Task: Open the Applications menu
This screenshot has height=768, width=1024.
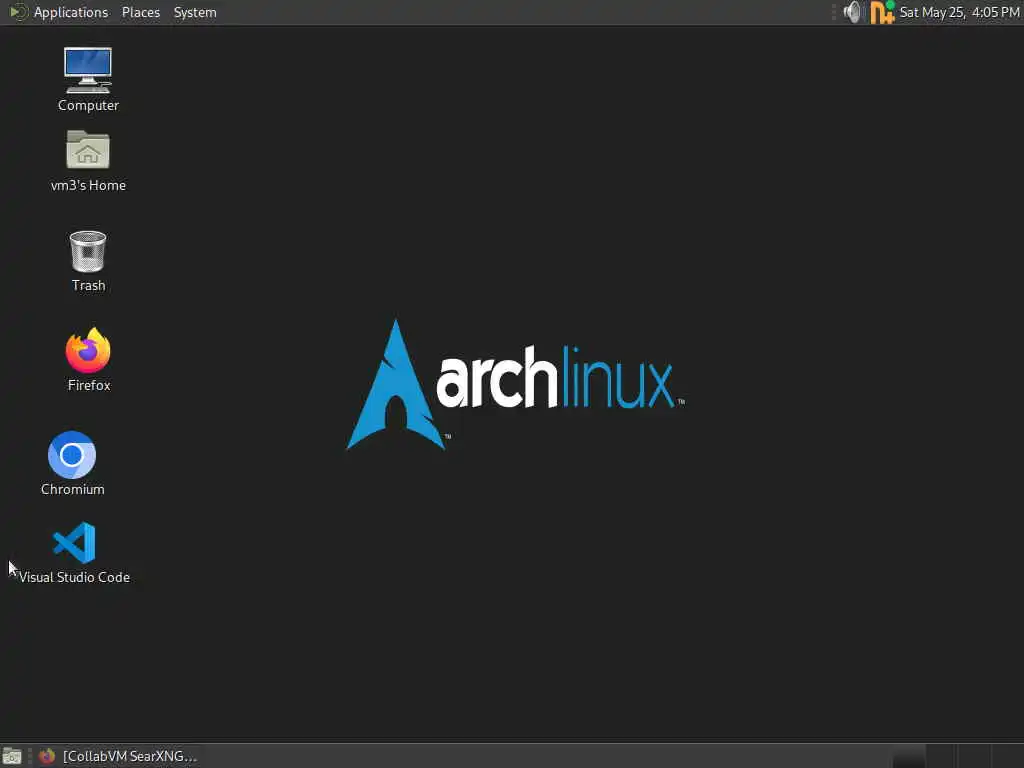Action: pyautogui.click(x=59, y=12)
